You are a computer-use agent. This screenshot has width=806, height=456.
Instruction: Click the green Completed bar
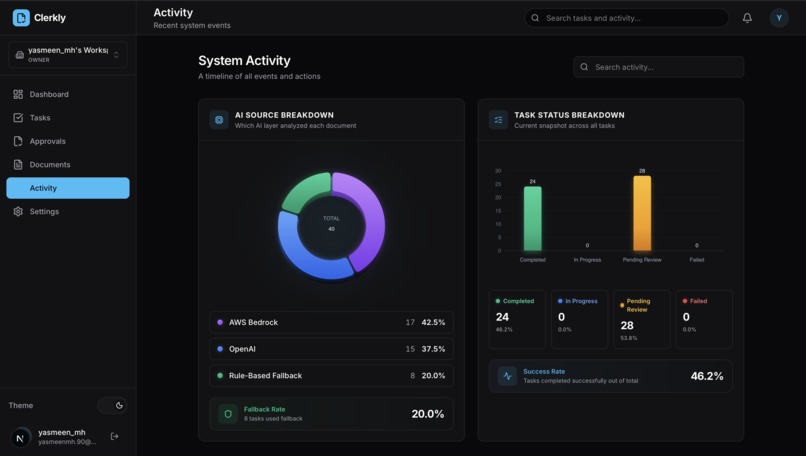533,218
